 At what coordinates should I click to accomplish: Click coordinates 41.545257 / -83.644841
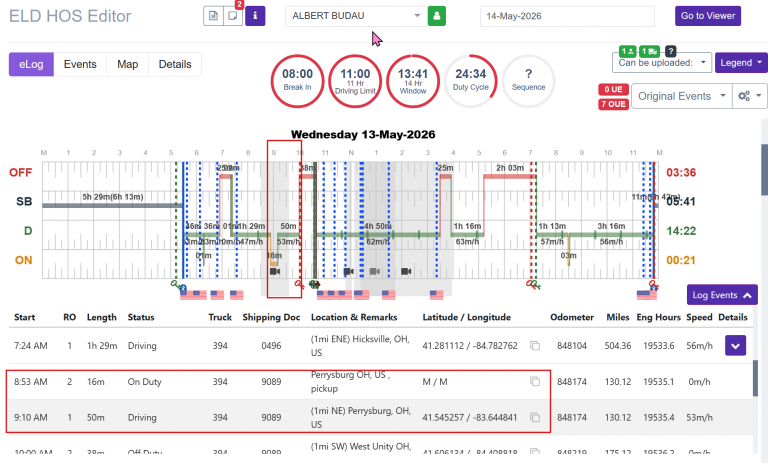pyautogui.click(x=470, y=417)
